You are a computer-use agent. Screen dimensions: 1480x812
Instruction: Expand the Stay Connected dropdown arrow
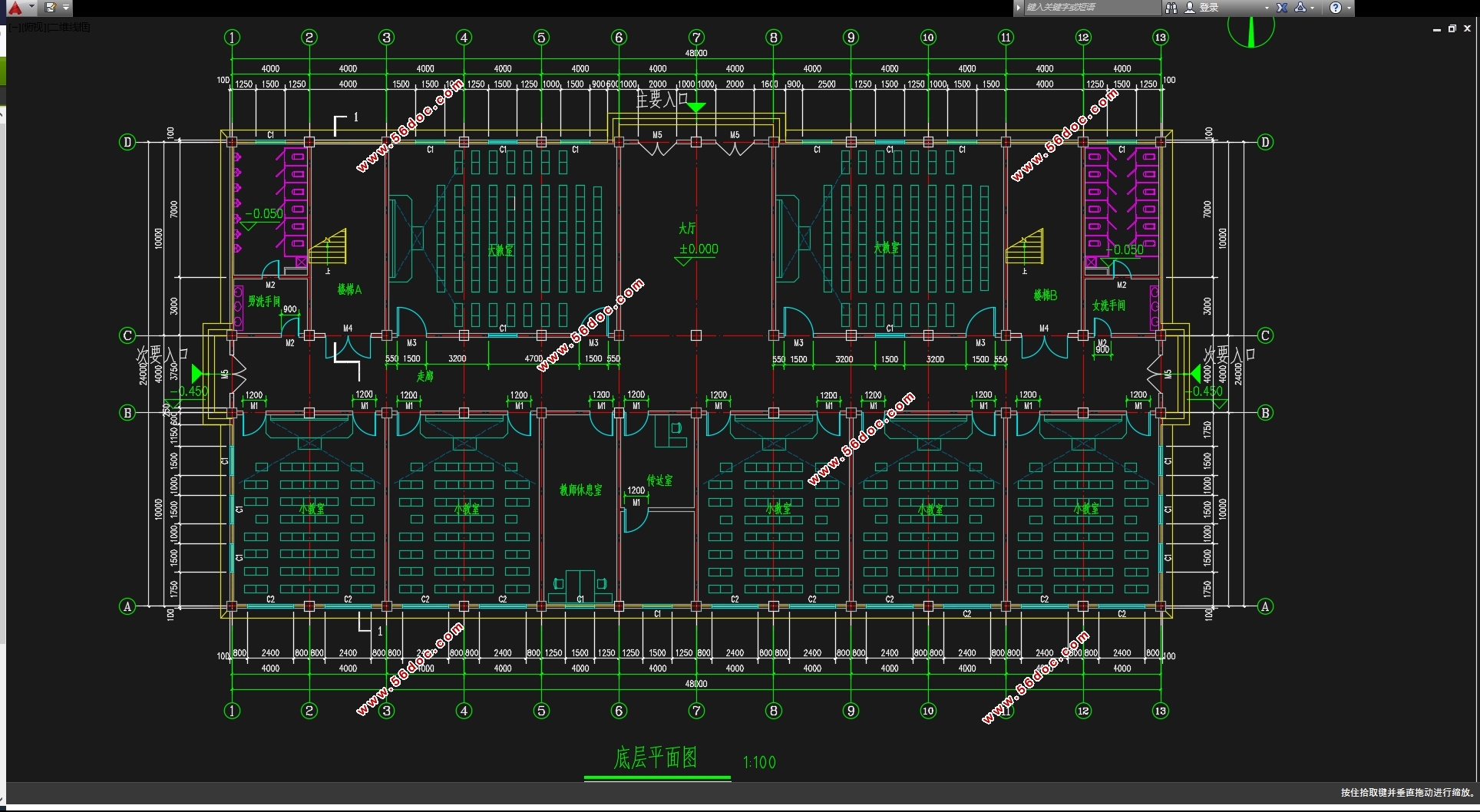click(x=1313, y=8)
